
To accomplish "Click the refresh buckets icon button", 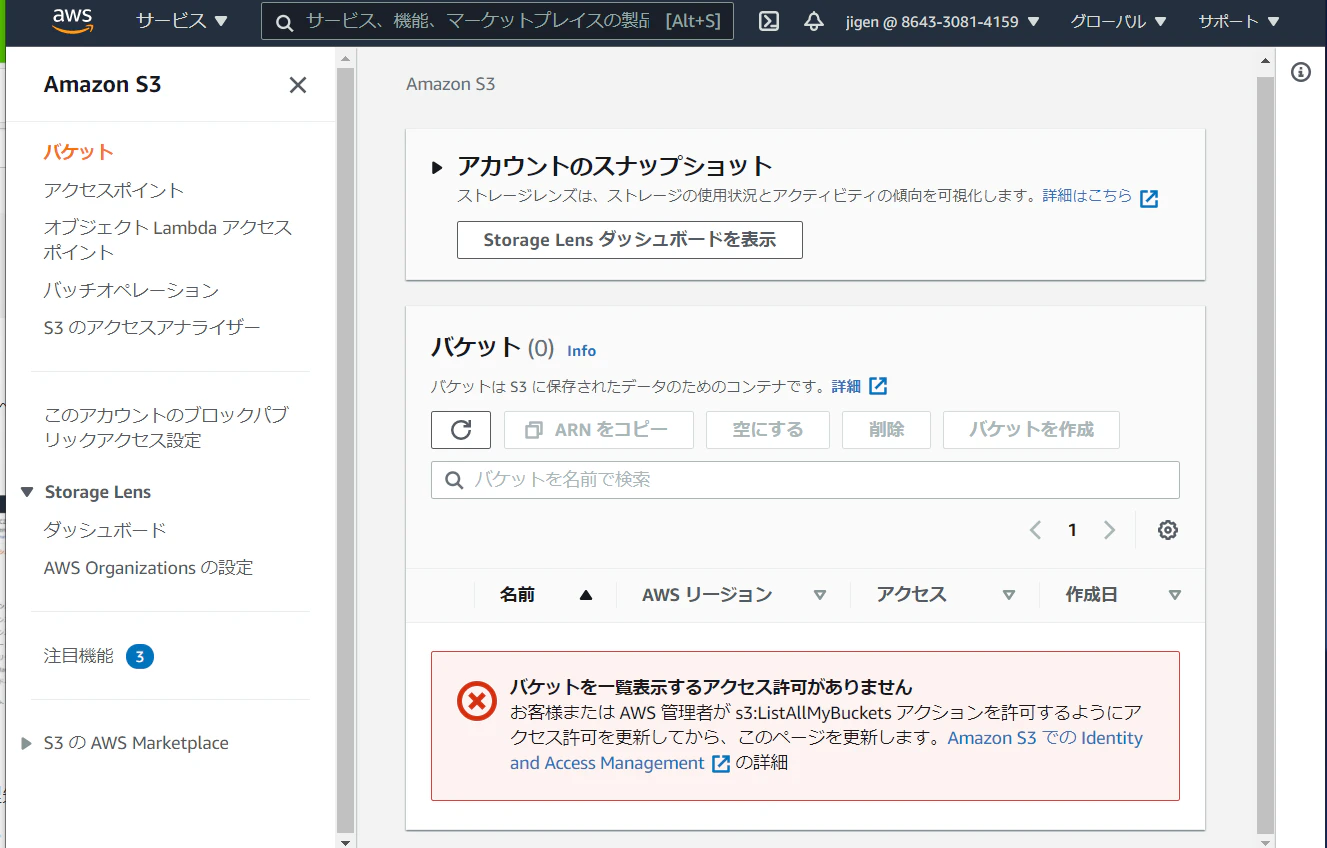I will (x=461, y=430).
